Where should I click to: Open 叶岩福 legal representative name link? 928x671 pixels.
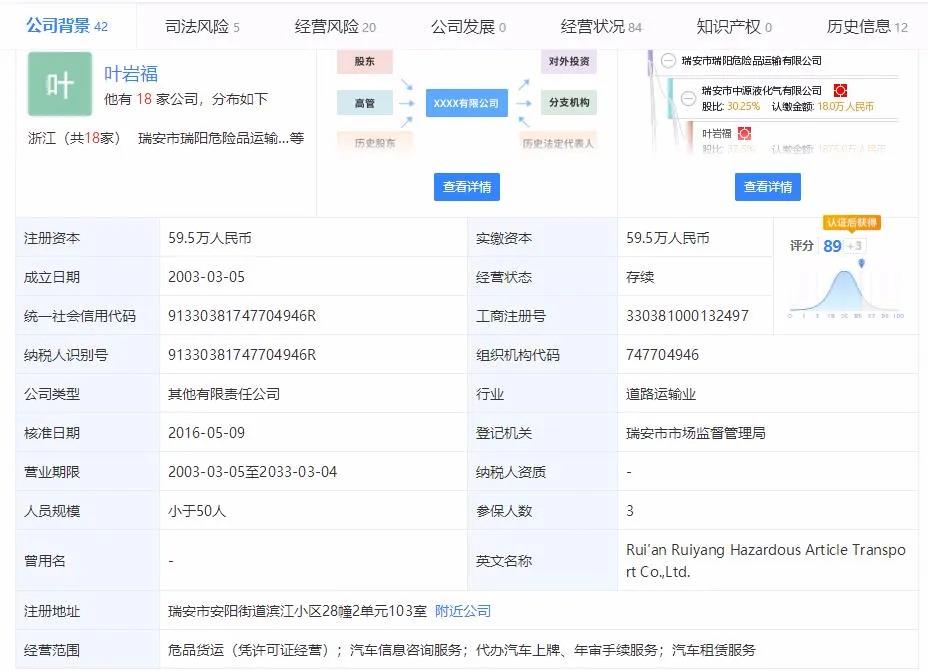[131, 74]
